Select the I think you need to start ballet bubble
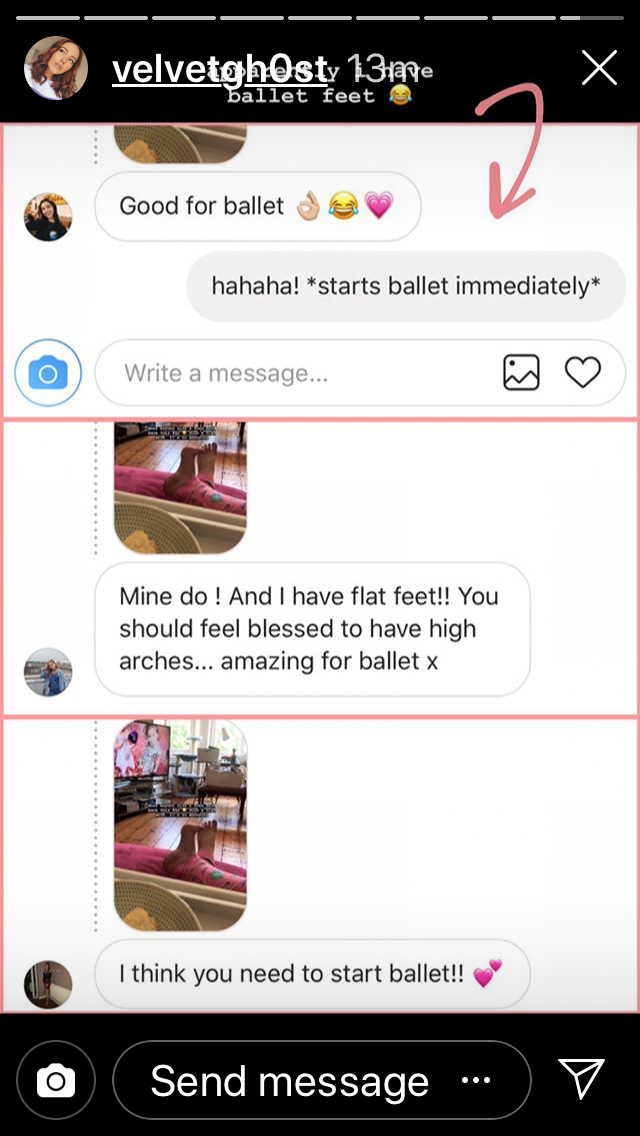 [312, 974]
